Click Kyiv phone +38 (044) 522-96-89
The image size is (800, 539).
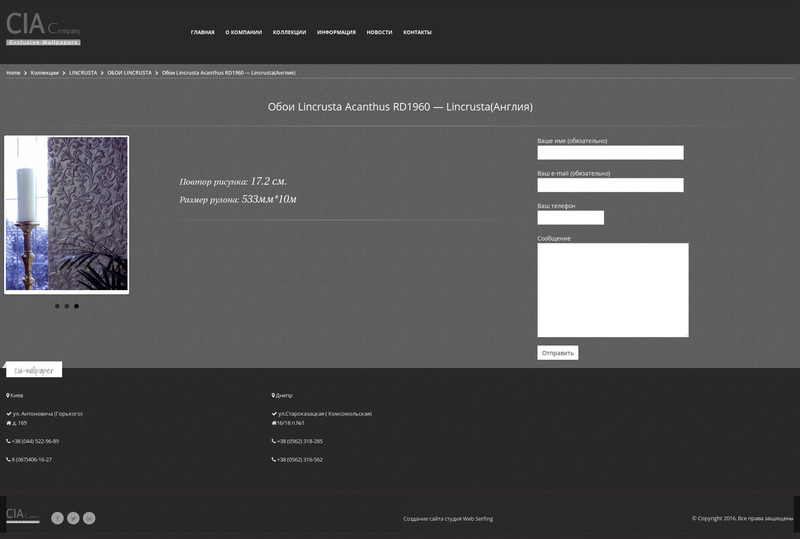35,442
